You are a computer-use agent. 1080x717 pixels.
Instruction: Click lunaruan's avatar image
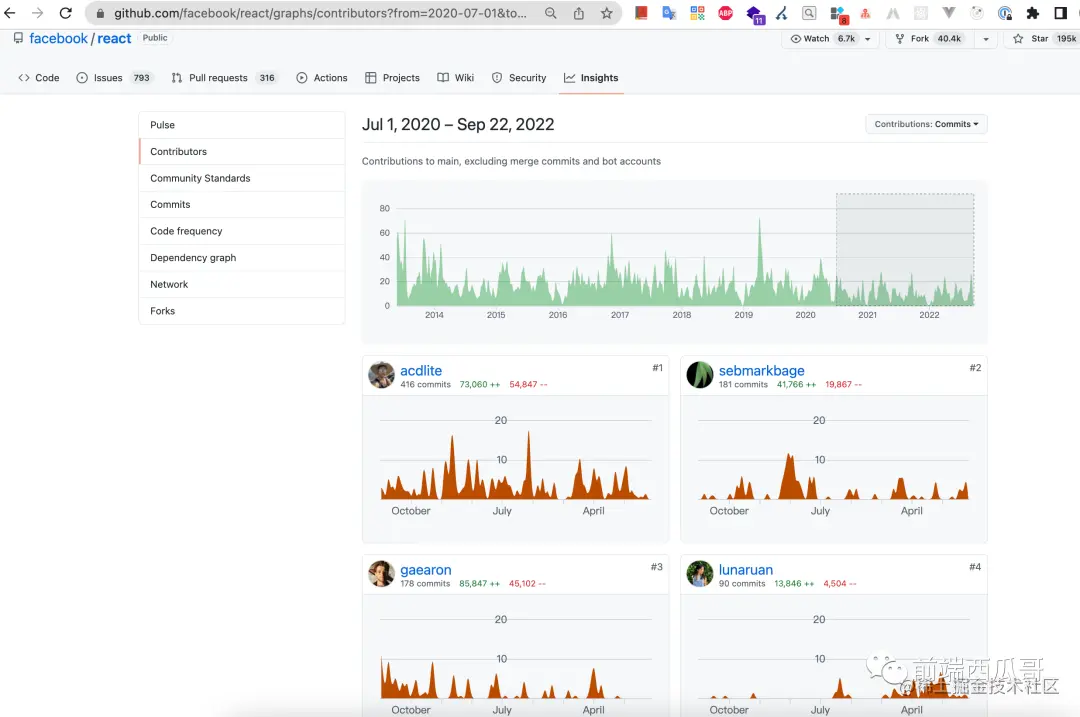pos(700,574)
